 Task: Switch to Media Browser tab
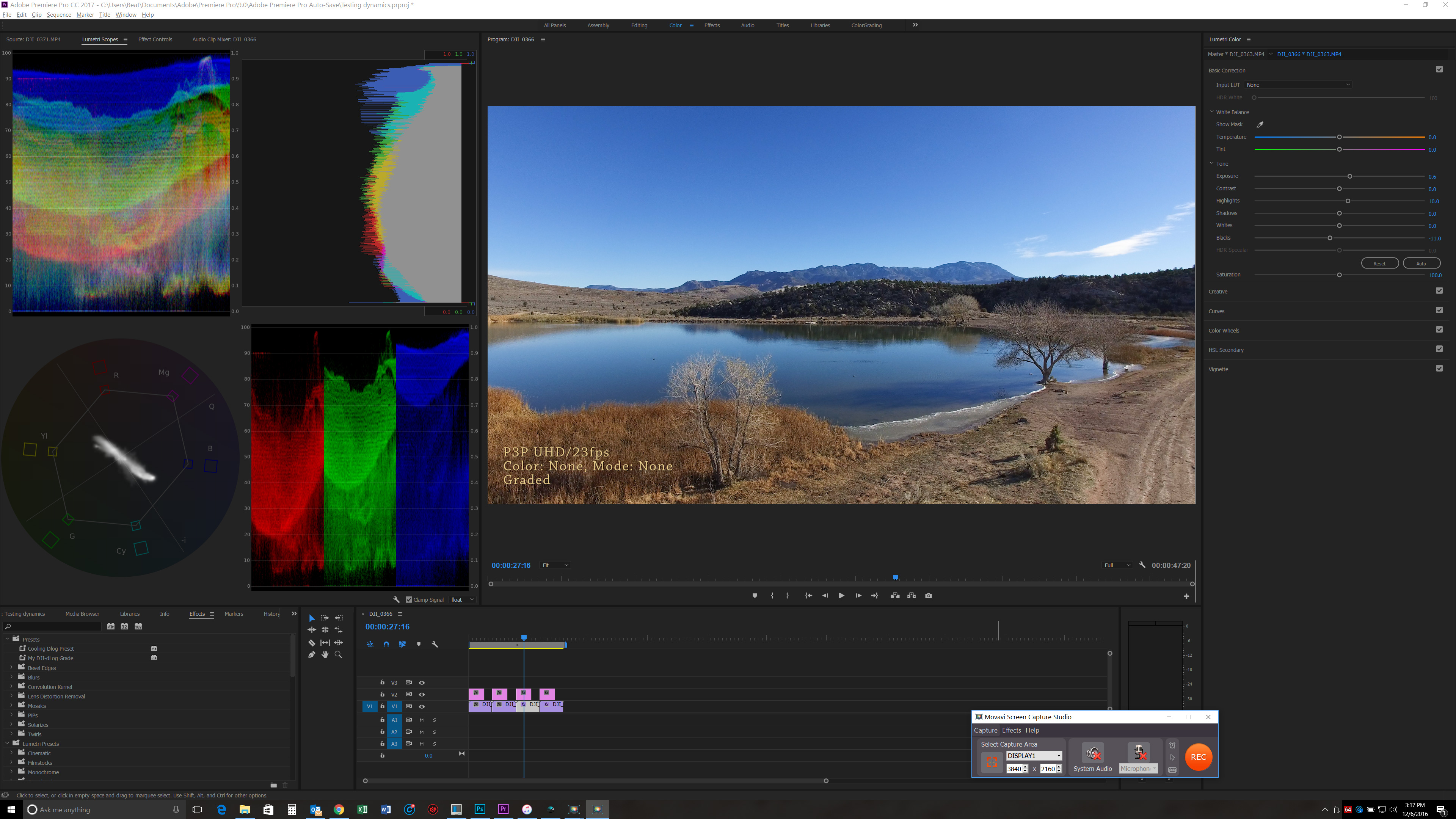(x=82, y=614)
